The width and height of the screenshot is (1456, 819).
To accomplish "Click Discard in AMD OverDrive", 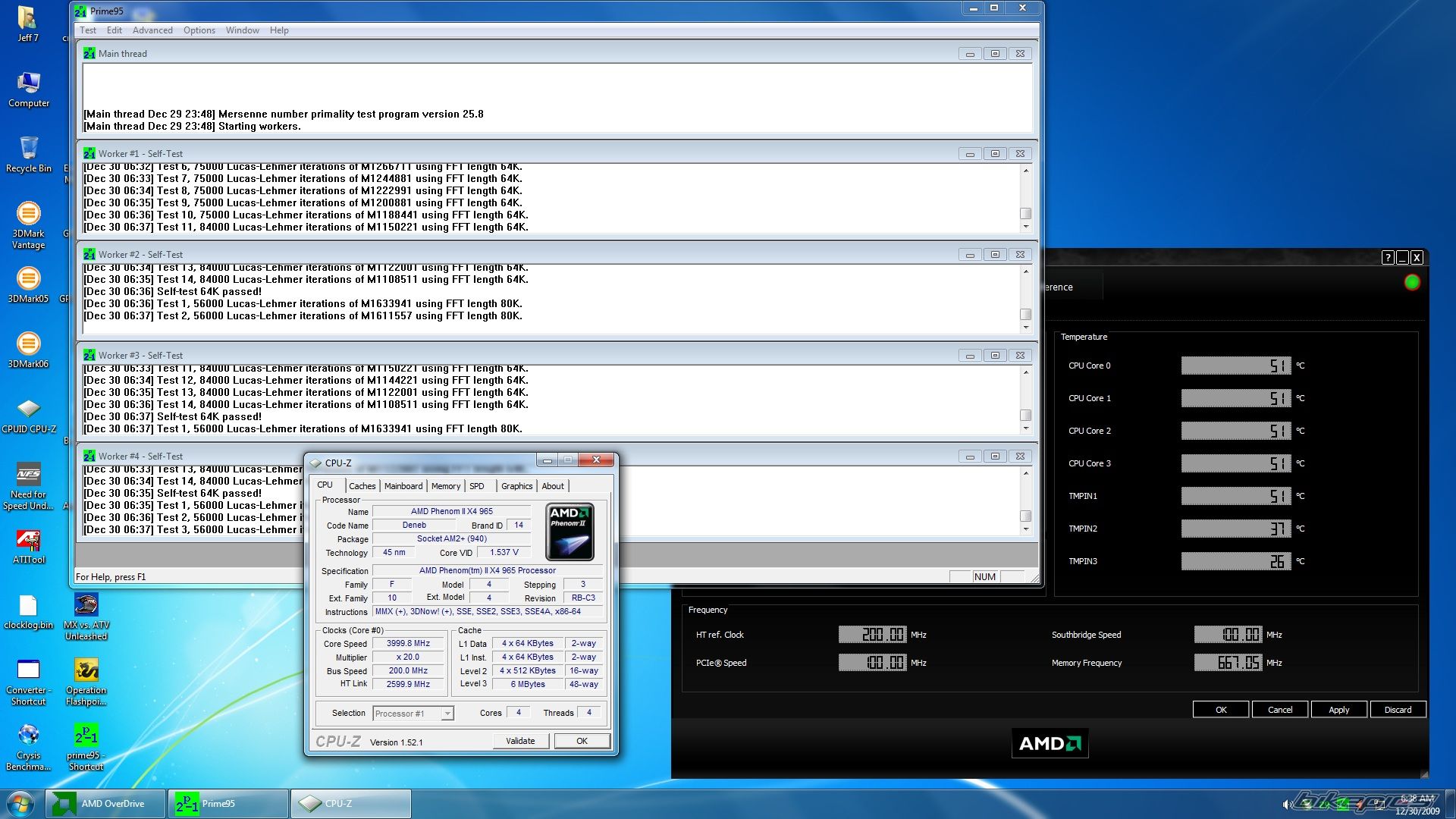I will click(x=1397, y=710).
